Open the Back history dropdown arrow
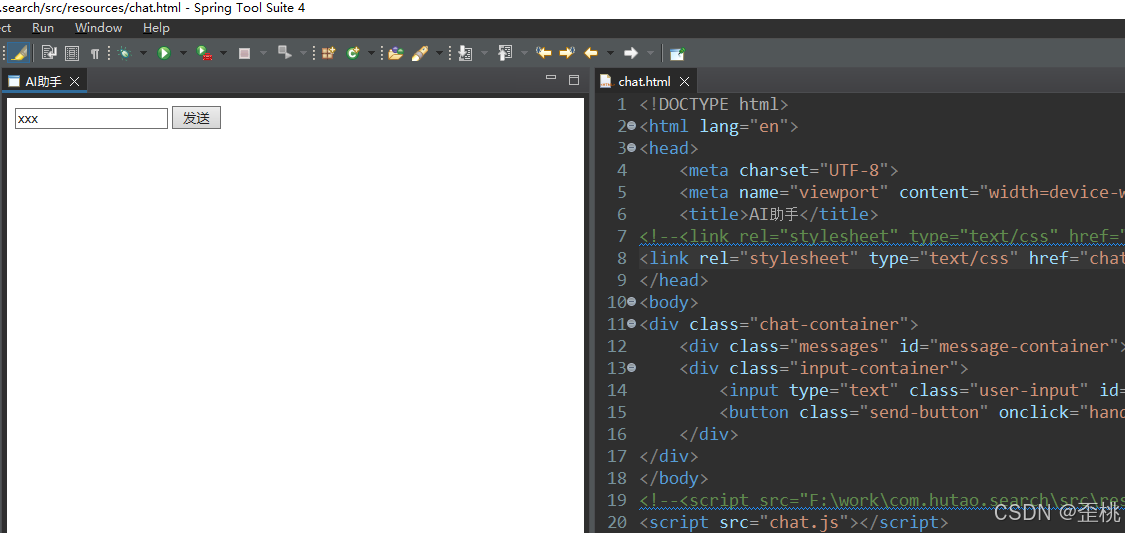This screenshot has height=533, width=1125. (x=611, y=53)
